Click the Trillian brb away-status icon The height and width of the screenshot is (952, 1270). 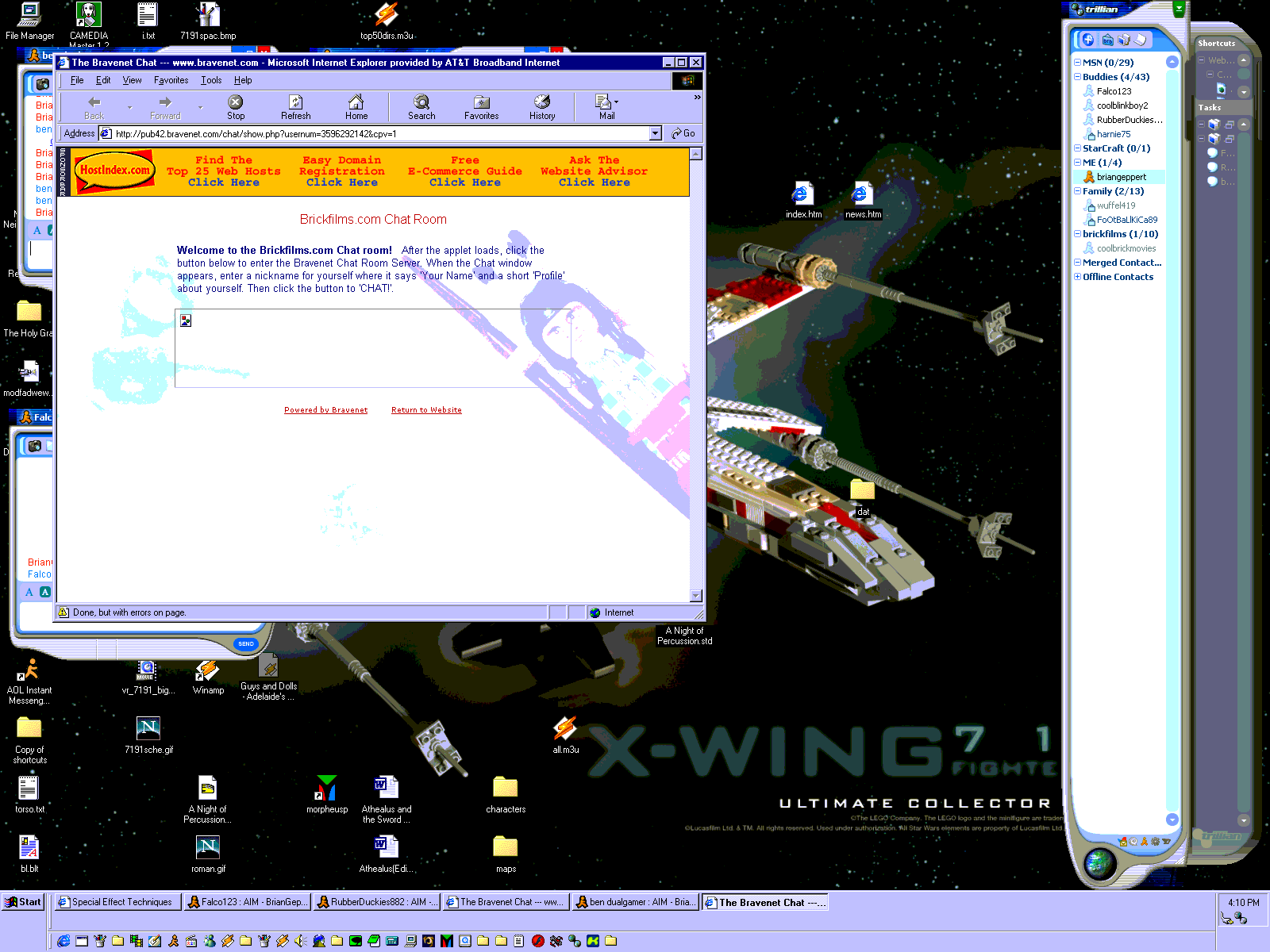click(1107, 40)
